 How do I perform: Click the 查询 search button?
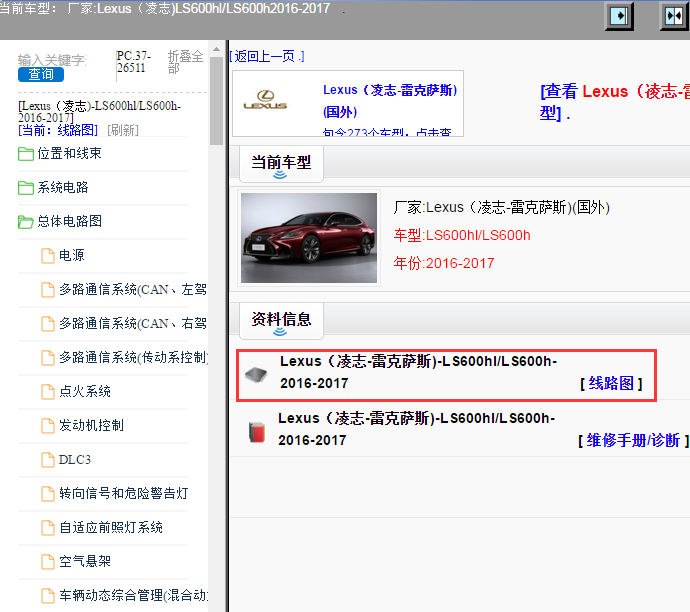pyautogui.click(x=41, y=74)
